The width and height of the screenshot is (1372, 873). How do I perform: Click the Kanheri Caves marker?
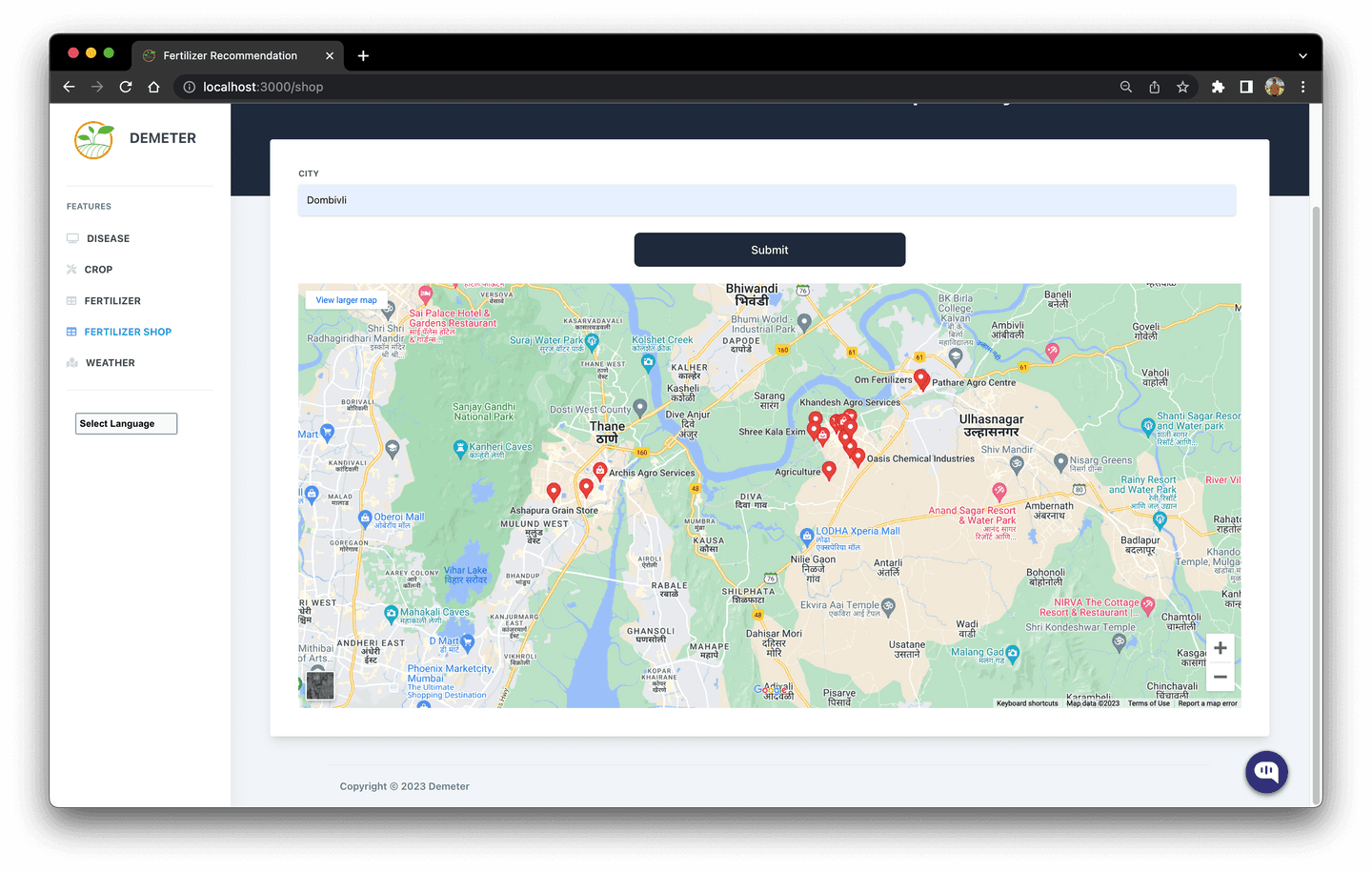point(460,447)
